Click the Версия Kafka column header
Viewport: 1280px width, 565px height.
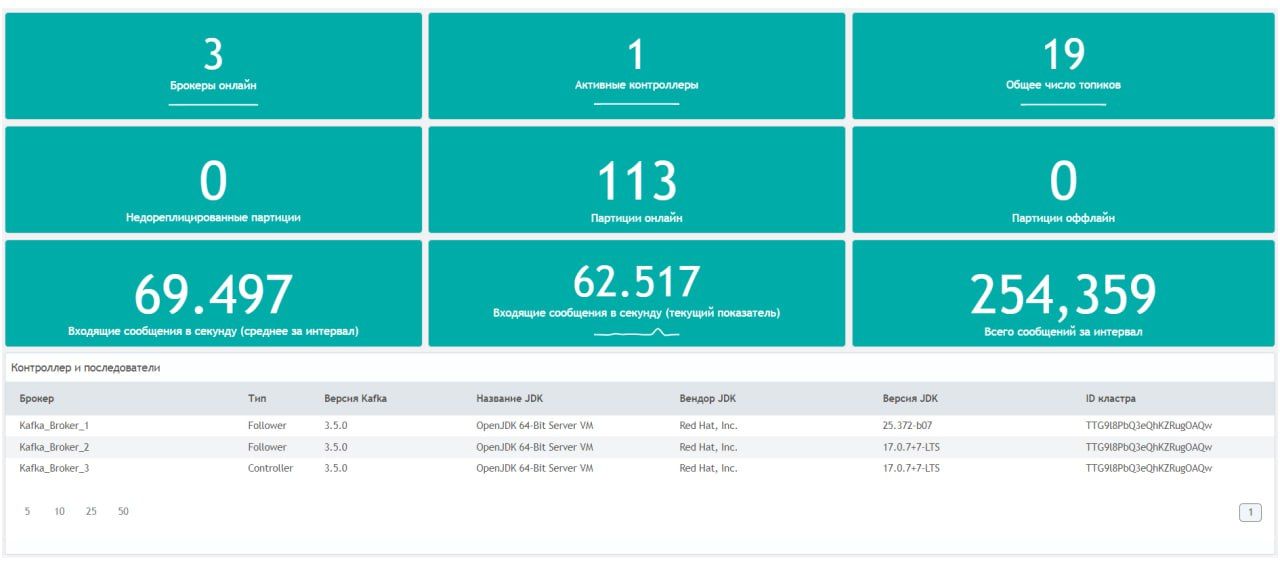click(355, 399)
